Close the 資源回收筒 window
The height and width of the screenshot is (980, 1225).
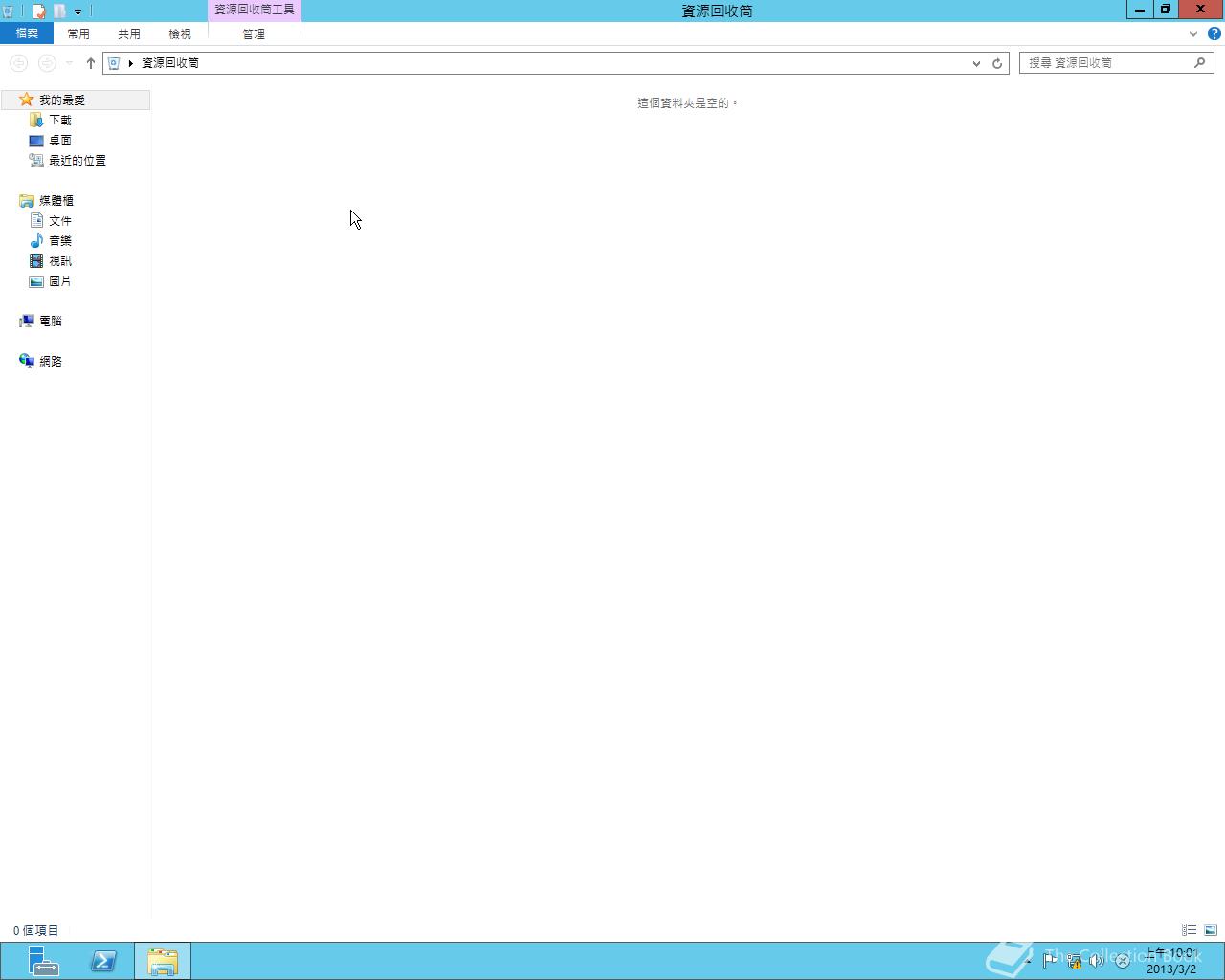click(x=1201, y=10)
